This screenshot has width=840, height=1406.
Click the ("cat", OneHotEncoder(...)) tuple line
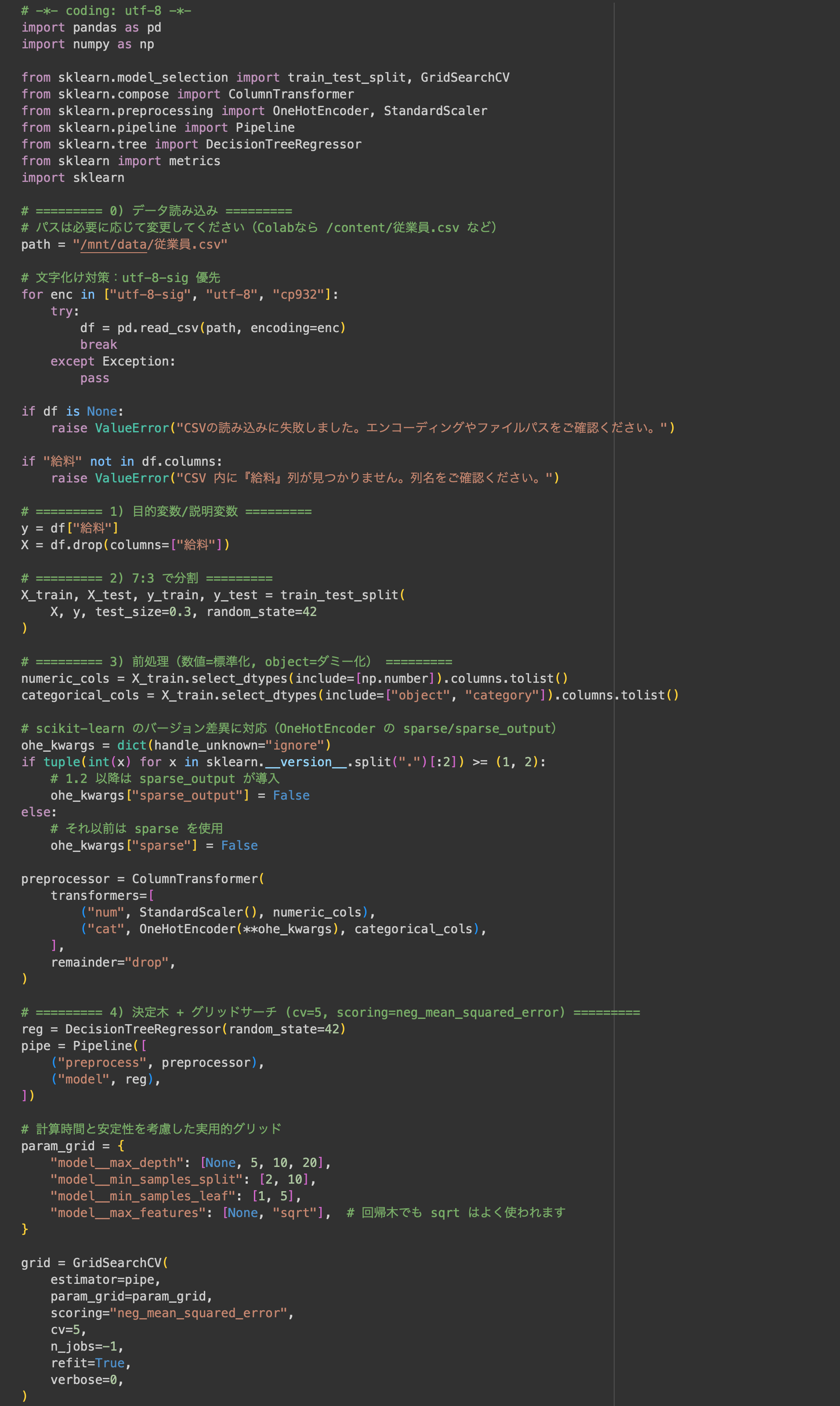click(x=279, y=929)
